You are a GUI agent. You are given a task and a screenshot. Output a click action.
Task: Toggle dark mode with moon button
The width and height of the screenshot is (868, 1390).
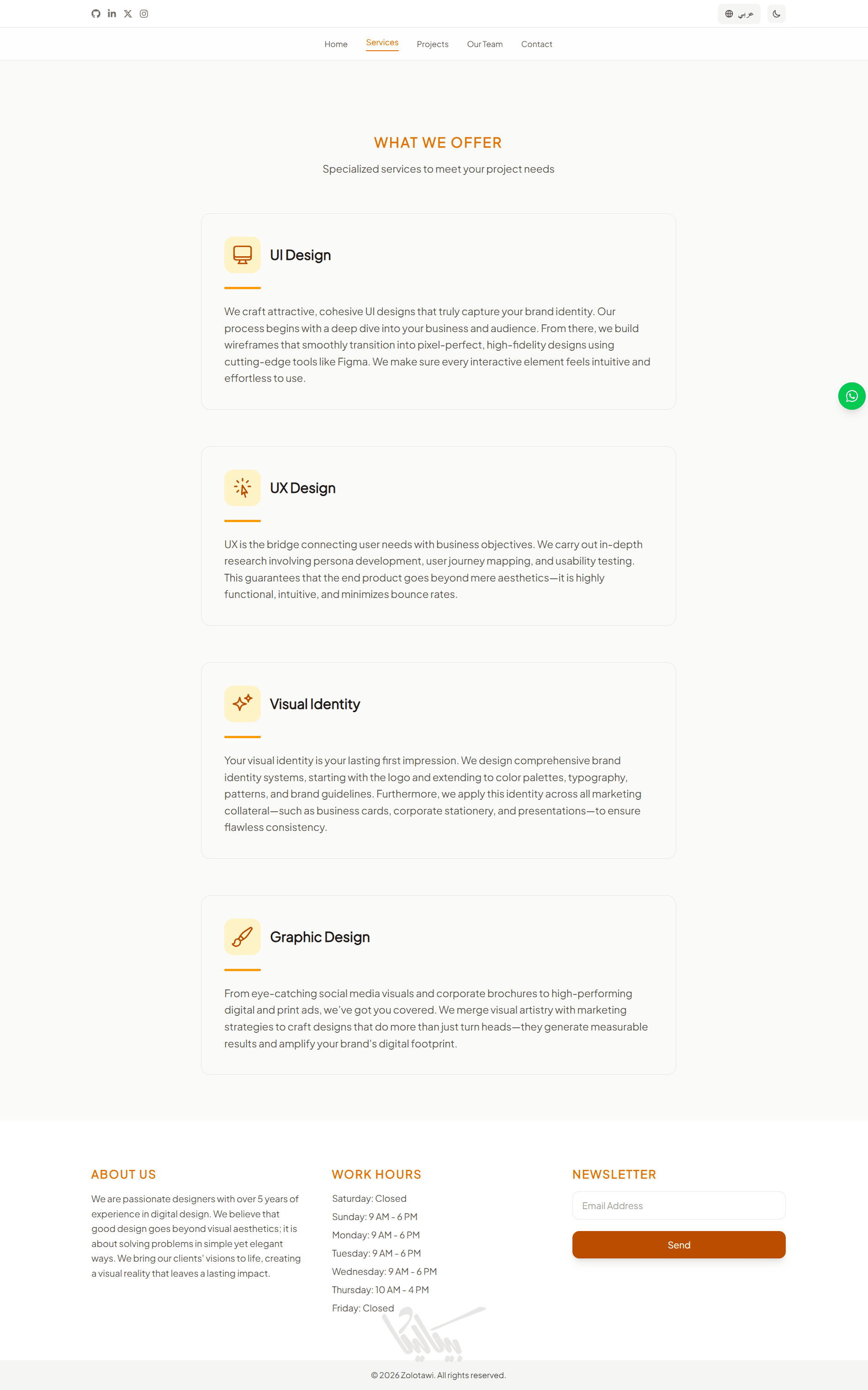coord(776,14)
